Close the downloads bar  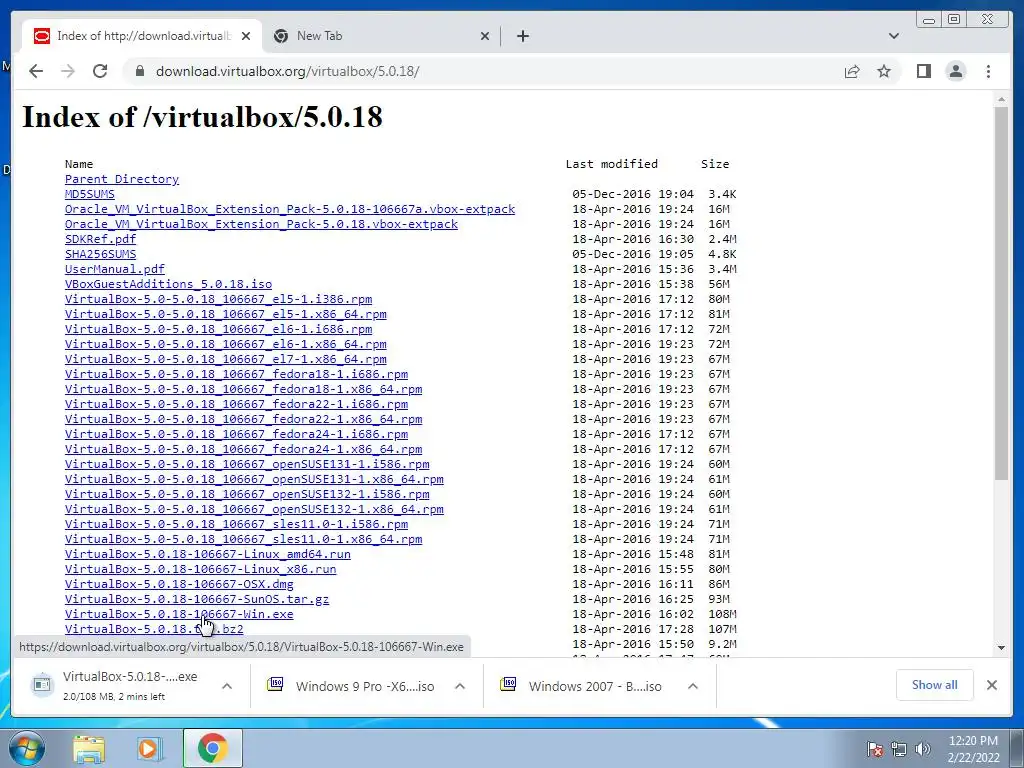[991, 684]
